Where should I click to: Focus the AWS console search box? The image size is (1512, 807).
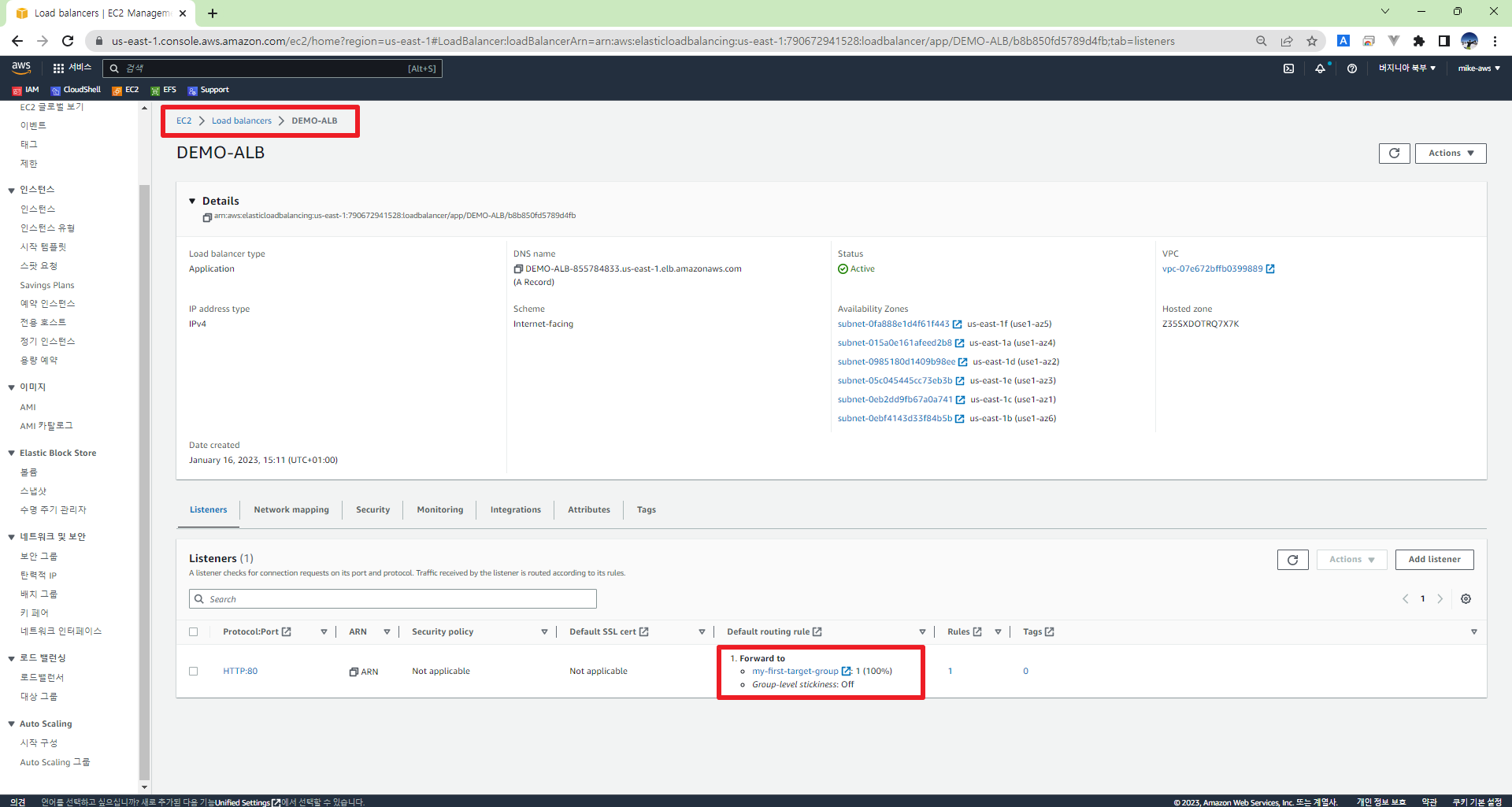tap(272, 68)
